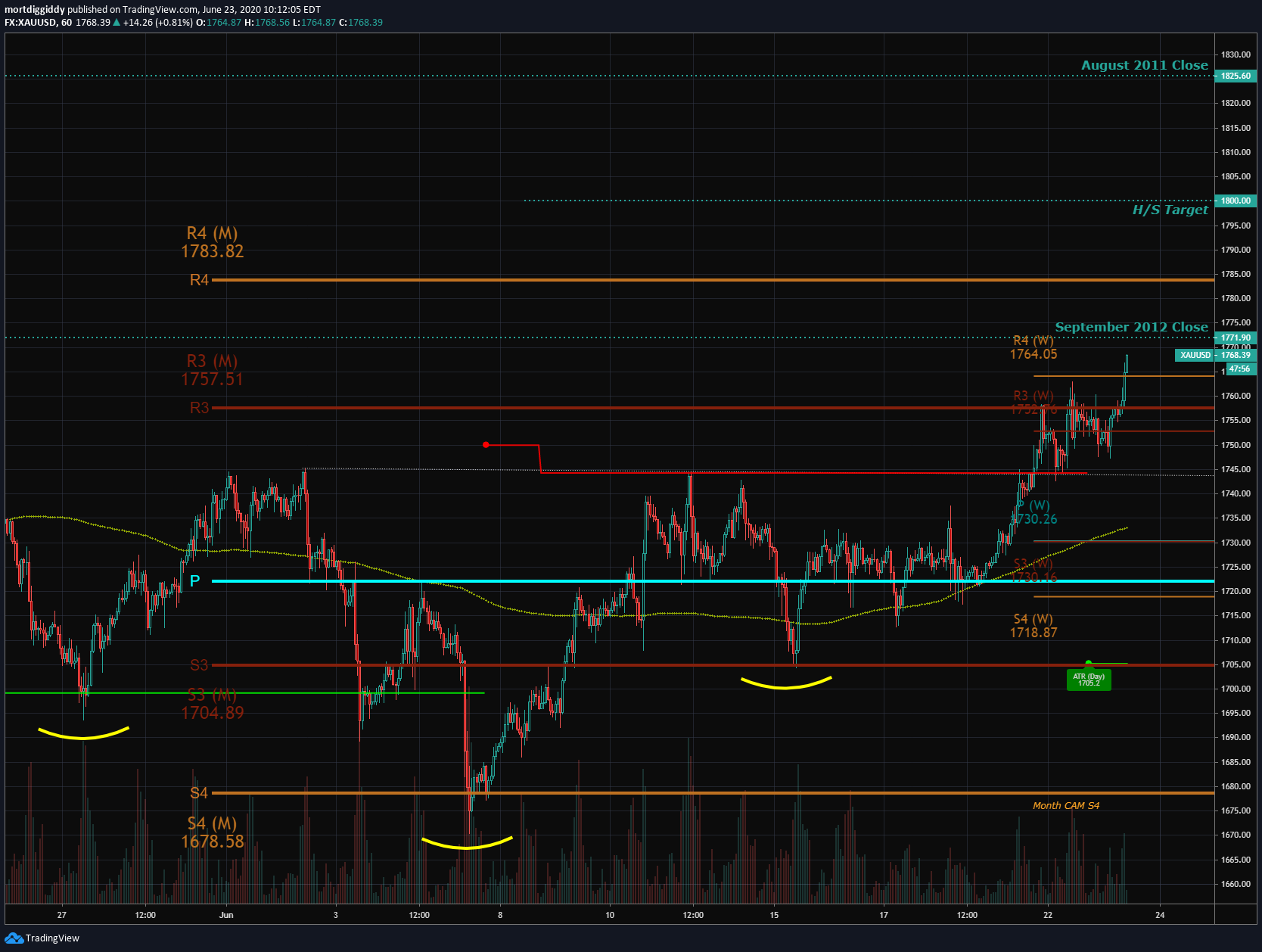Click the '22' date axis label
The width and height of the screenshot is (1262, 952).
point(1048,915)
